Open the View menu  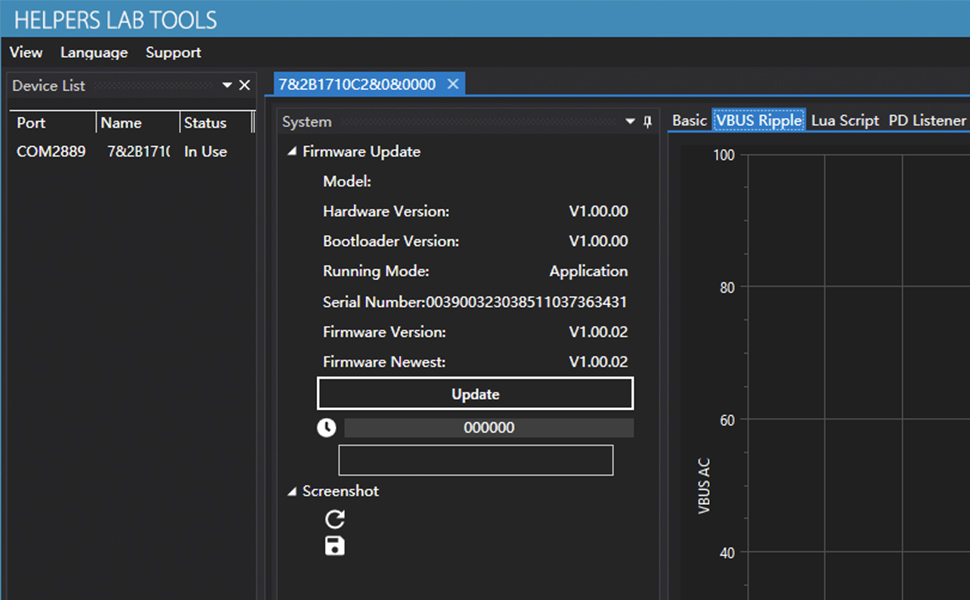tap(26, 52)
